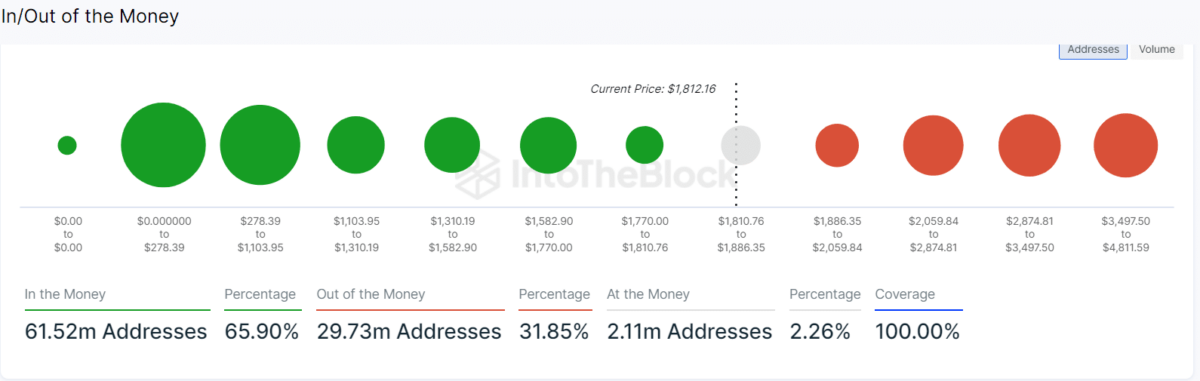The image size is (1200, 381).
Task: Select red bubble for $2,059.84 to $2,874.81
Action: (933, 145)
